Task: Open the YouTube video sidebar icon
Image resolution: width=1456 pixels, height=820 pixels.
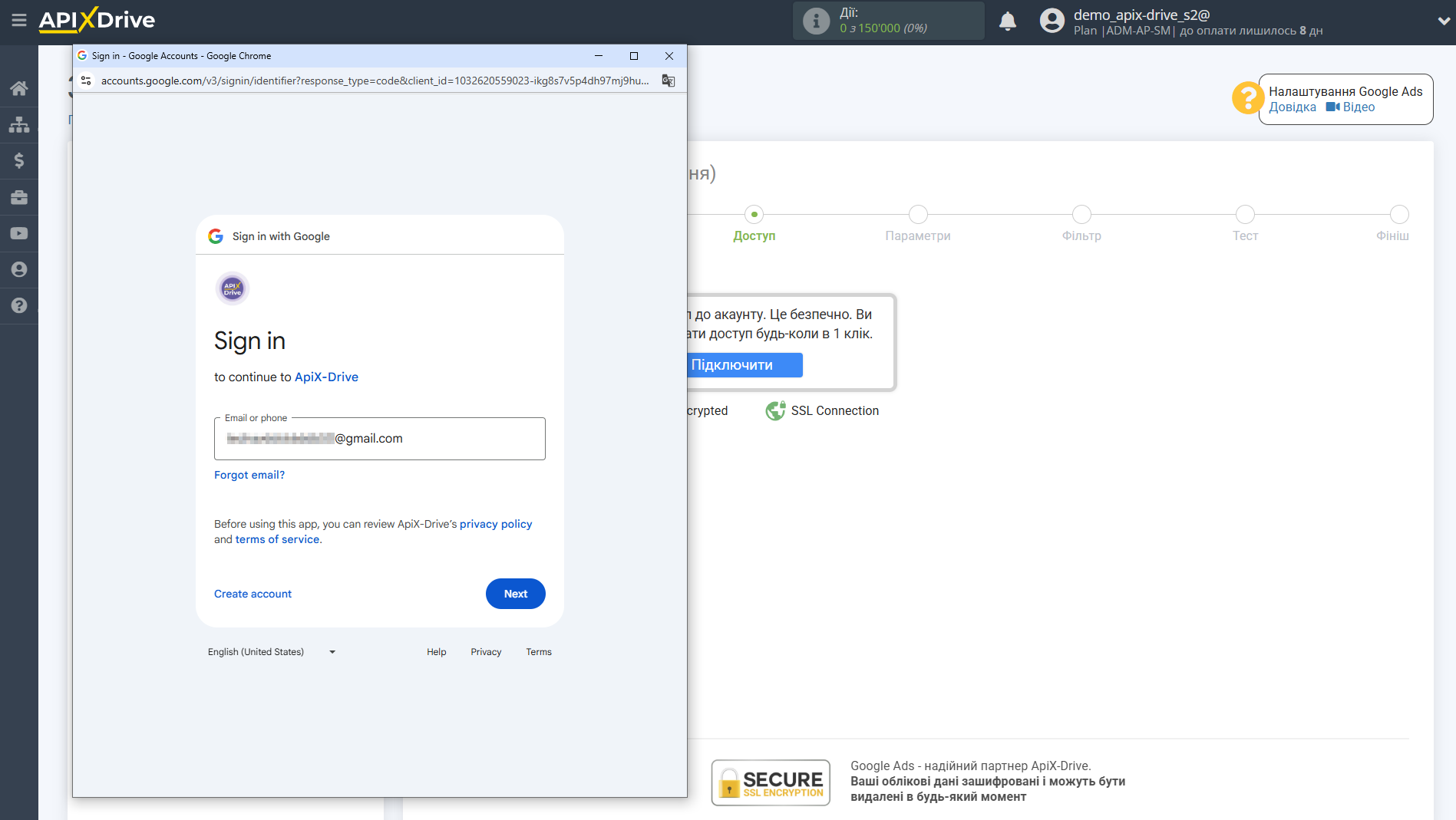Action: pyautogui.click(x=19, y=233)
